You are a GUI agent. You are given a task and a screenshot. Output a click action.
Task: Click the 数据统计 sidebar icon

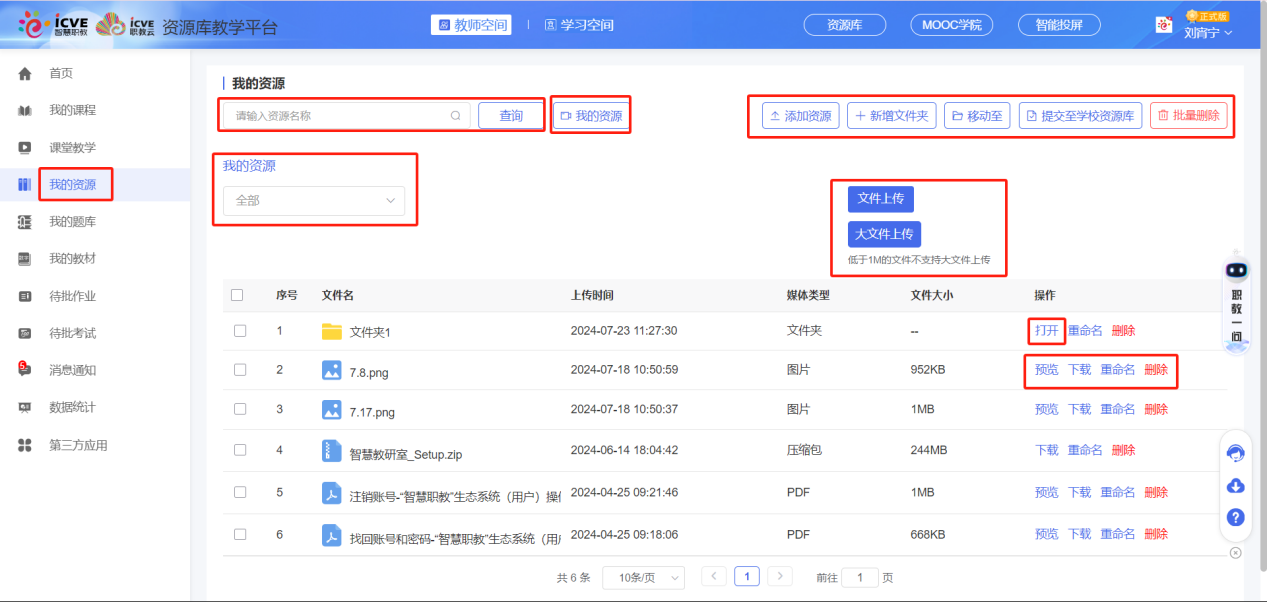coord(25,408)
